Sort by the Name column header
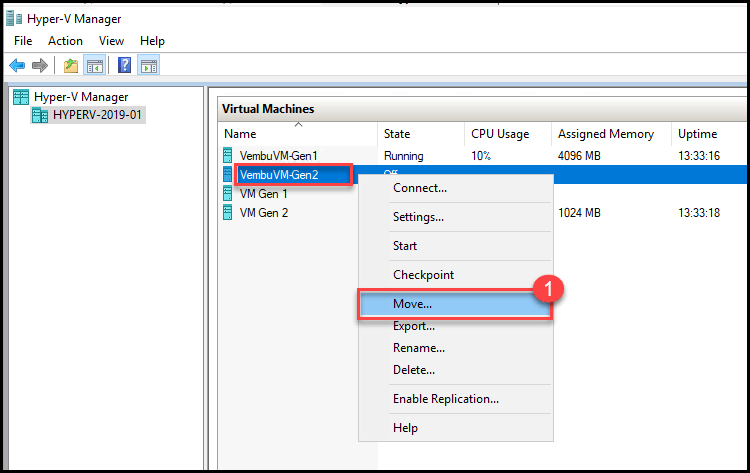The width and height of the screenshot is (750, 473). click(240, 134)
